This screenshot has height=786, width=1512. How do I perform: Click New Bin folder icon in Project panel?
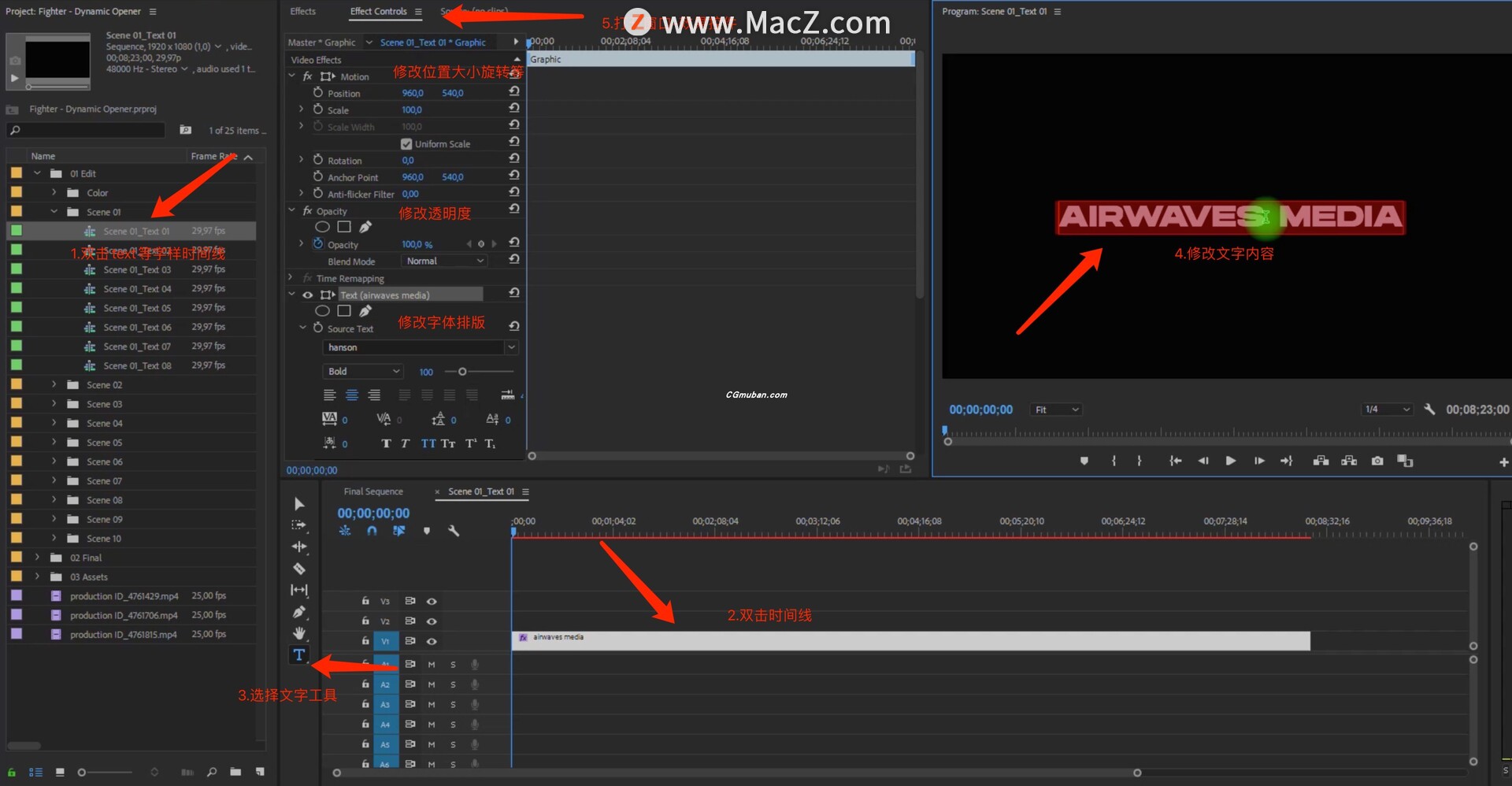tap(235, 772)
